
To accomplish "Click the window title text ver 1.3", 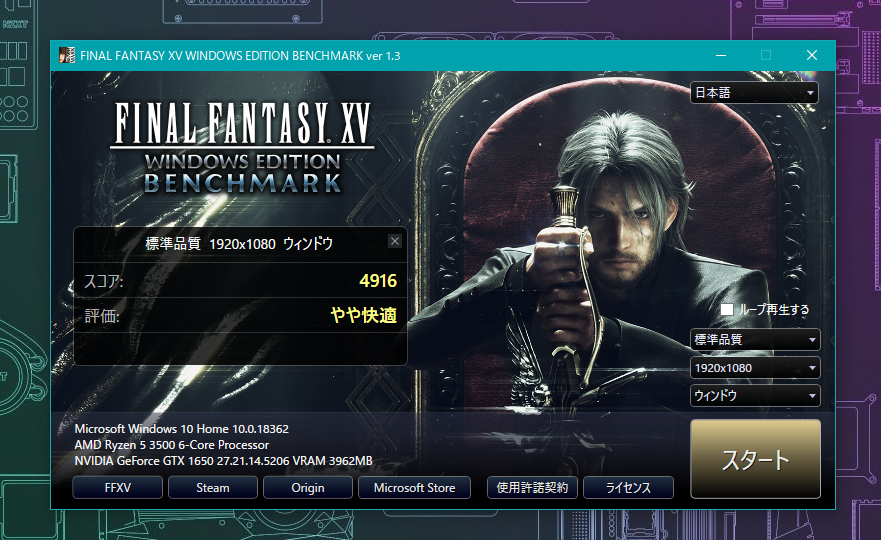I will click(x=383, y=56).
